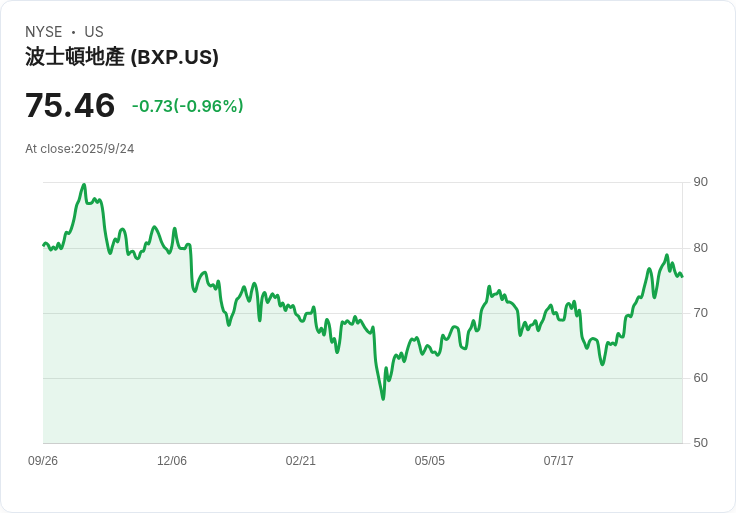Click the left starting point of the price line
736x513 pixels.
[44, 244]
